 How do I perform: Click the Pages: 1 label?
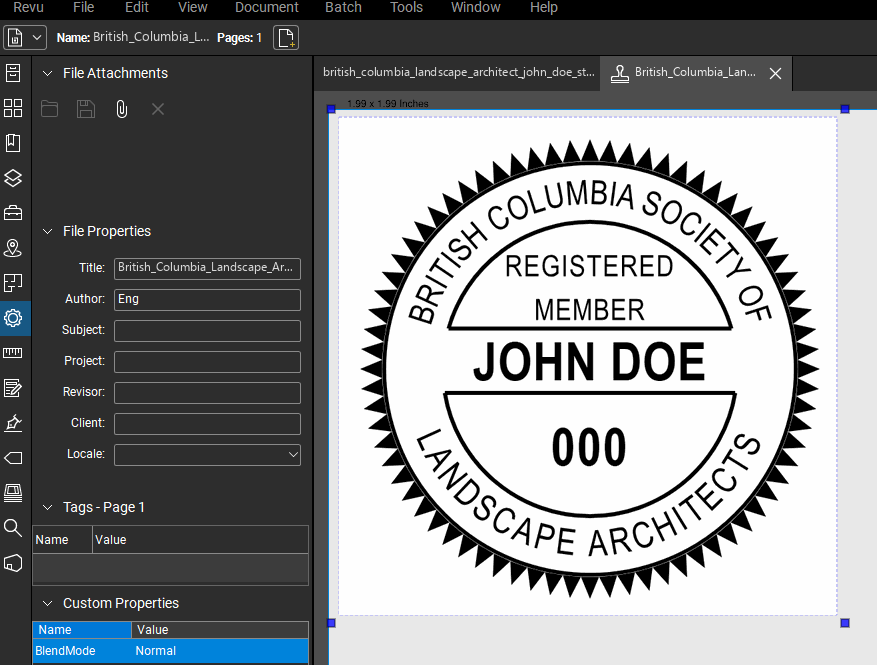(x=239, y=37)
